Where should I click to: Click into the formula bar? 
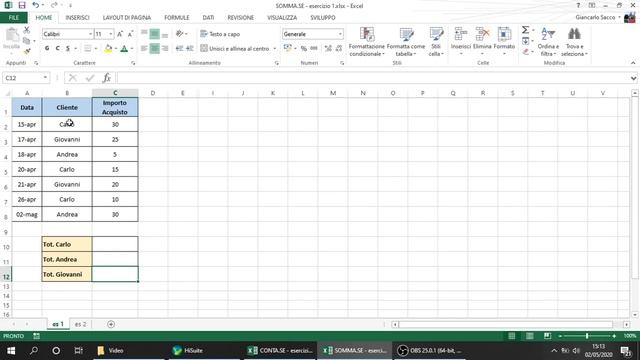pyautogui.click(x=372, y=78)
